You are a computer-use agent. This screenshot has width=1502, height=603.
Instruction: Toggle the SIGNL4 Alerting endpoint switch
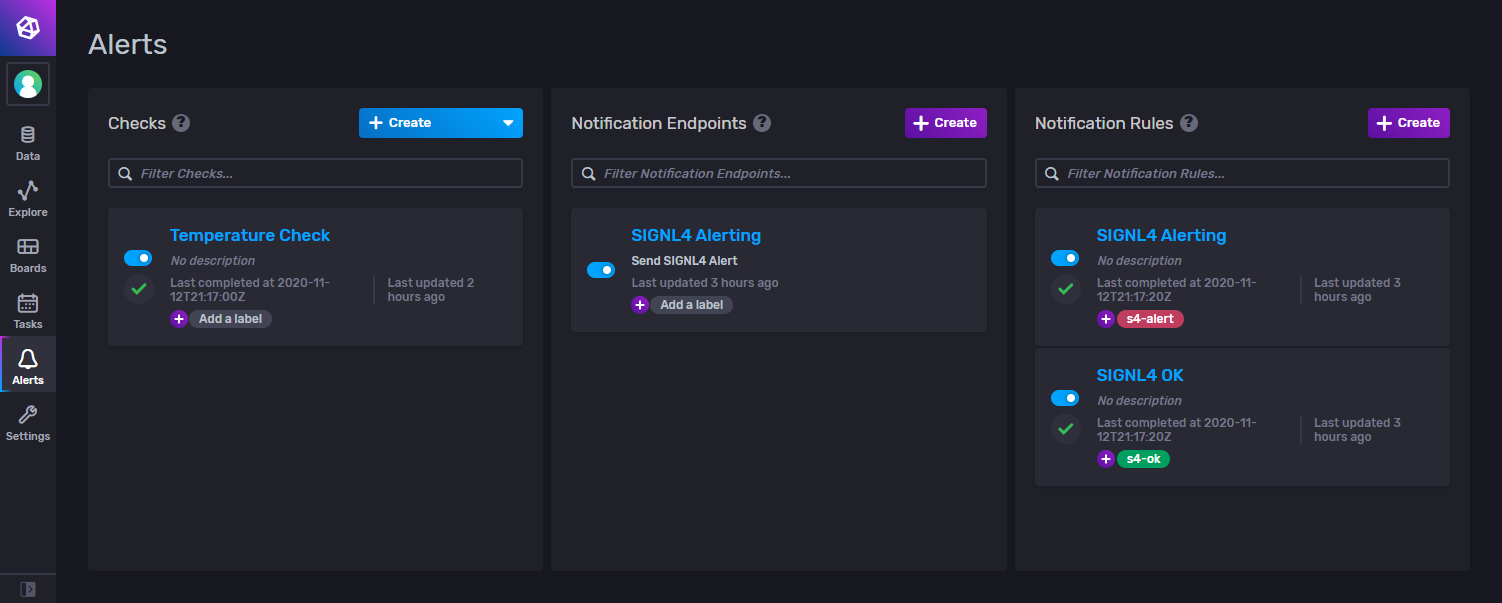point(601,270)
